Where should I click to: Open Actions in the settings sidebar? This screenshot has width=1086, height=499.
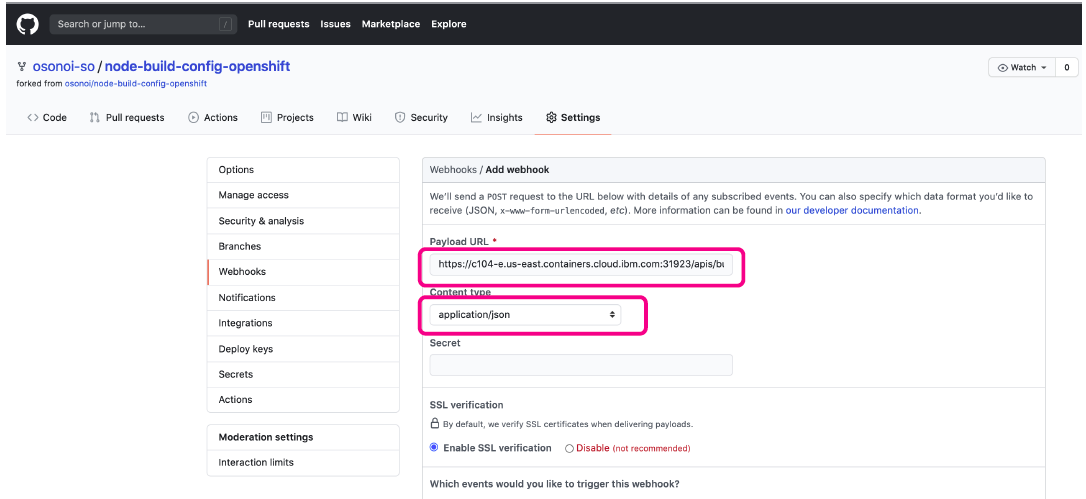303,400
